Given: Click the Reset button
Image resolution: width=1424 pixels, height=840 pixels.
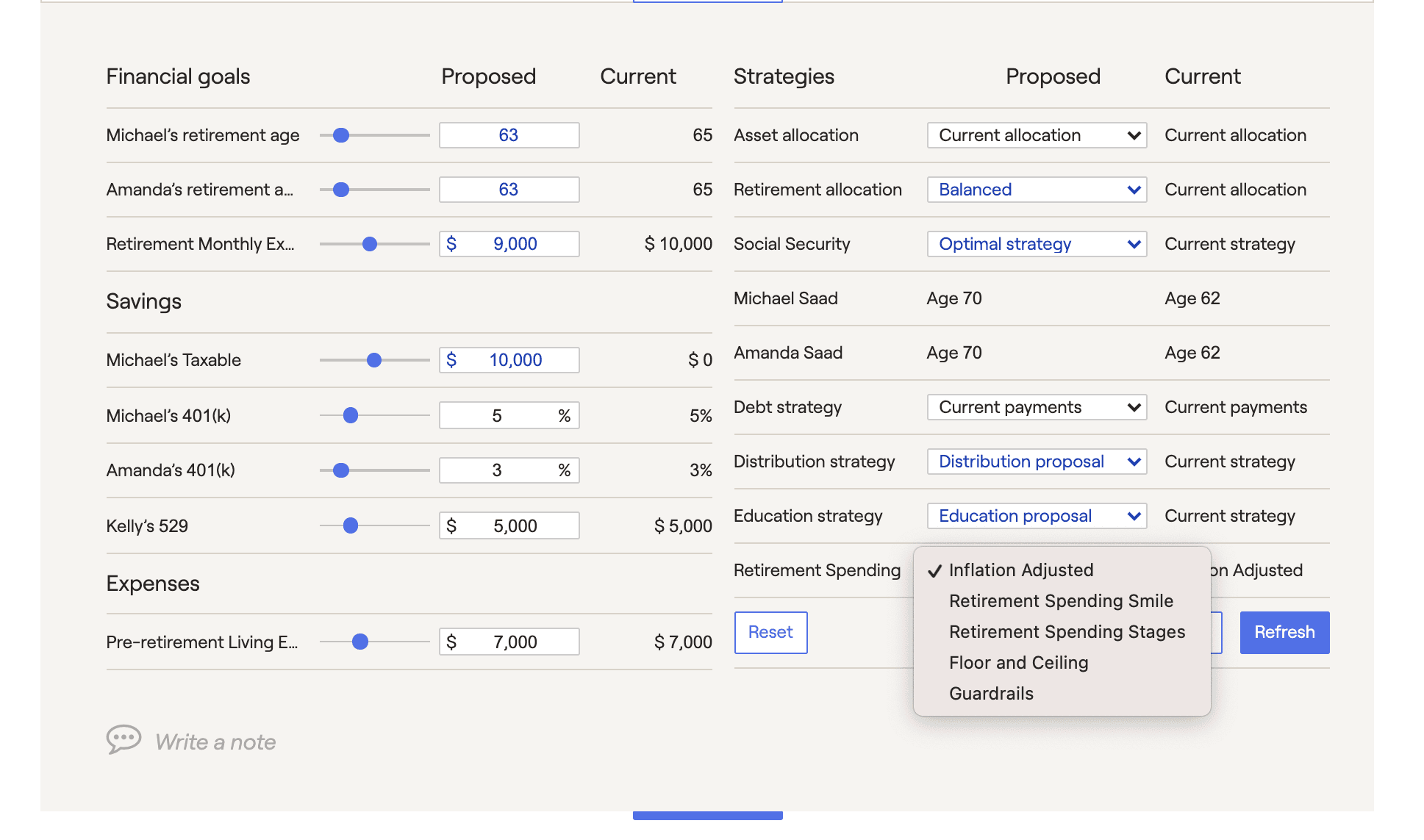Looking at the screenshot, I should click(x=770, y=631).
